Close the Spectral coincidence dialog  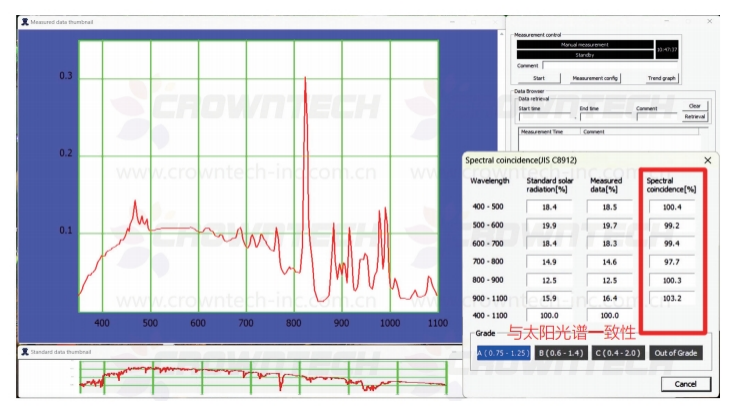pos(707,160)
